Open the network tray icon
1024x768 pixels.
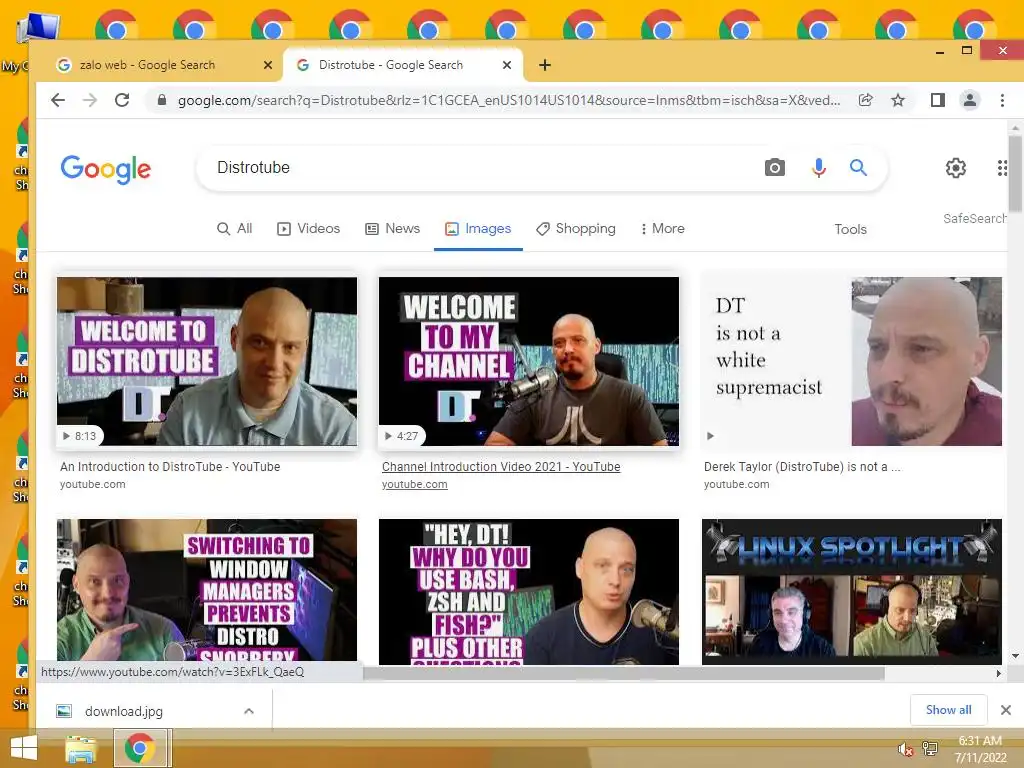929,749
